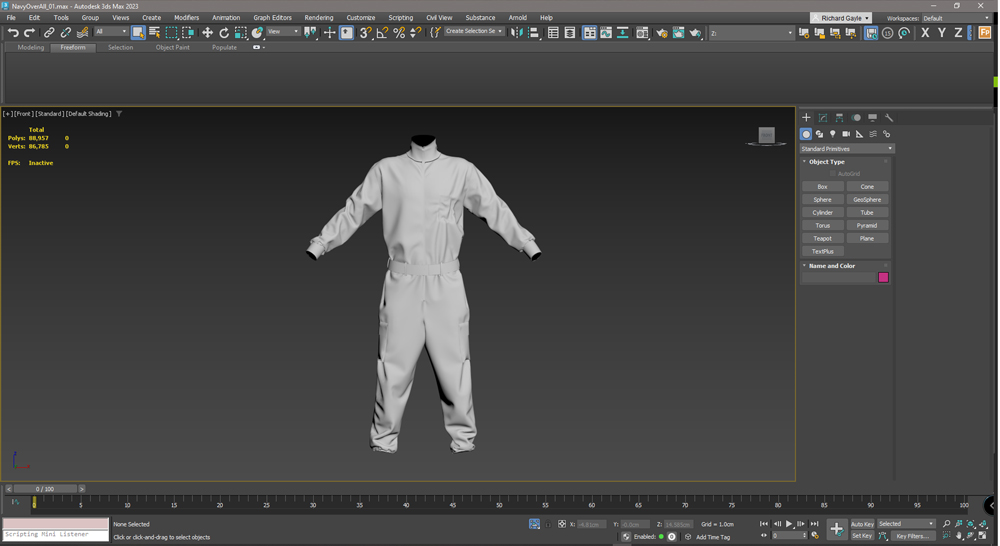Switch to the Object Paint ribbon tab
Image resolution: width=1000 pixels, height=546 pixels.
(172, 47)
